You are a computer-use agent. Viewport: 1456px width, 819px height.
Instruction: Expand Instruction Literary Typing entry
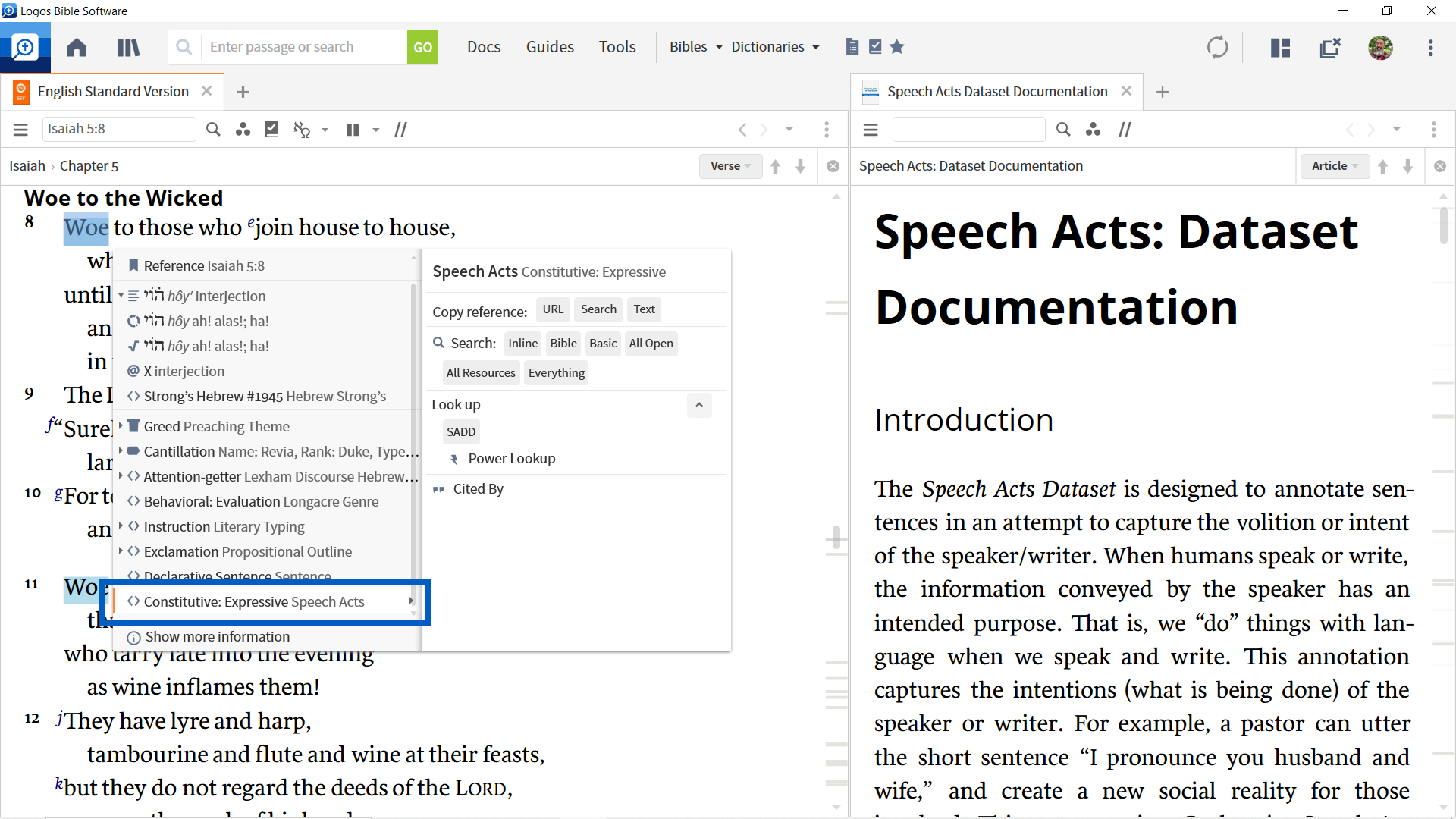tap(121, 526)
